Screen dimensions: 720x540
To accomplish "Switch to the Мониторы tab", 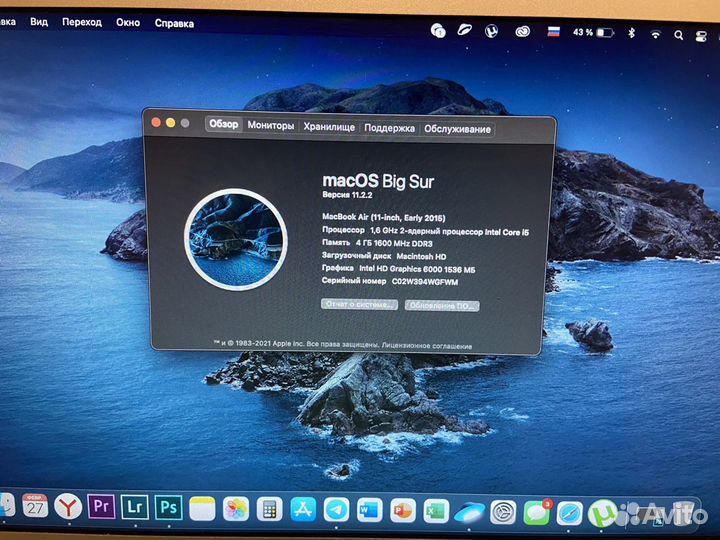I will click(271, 125).
